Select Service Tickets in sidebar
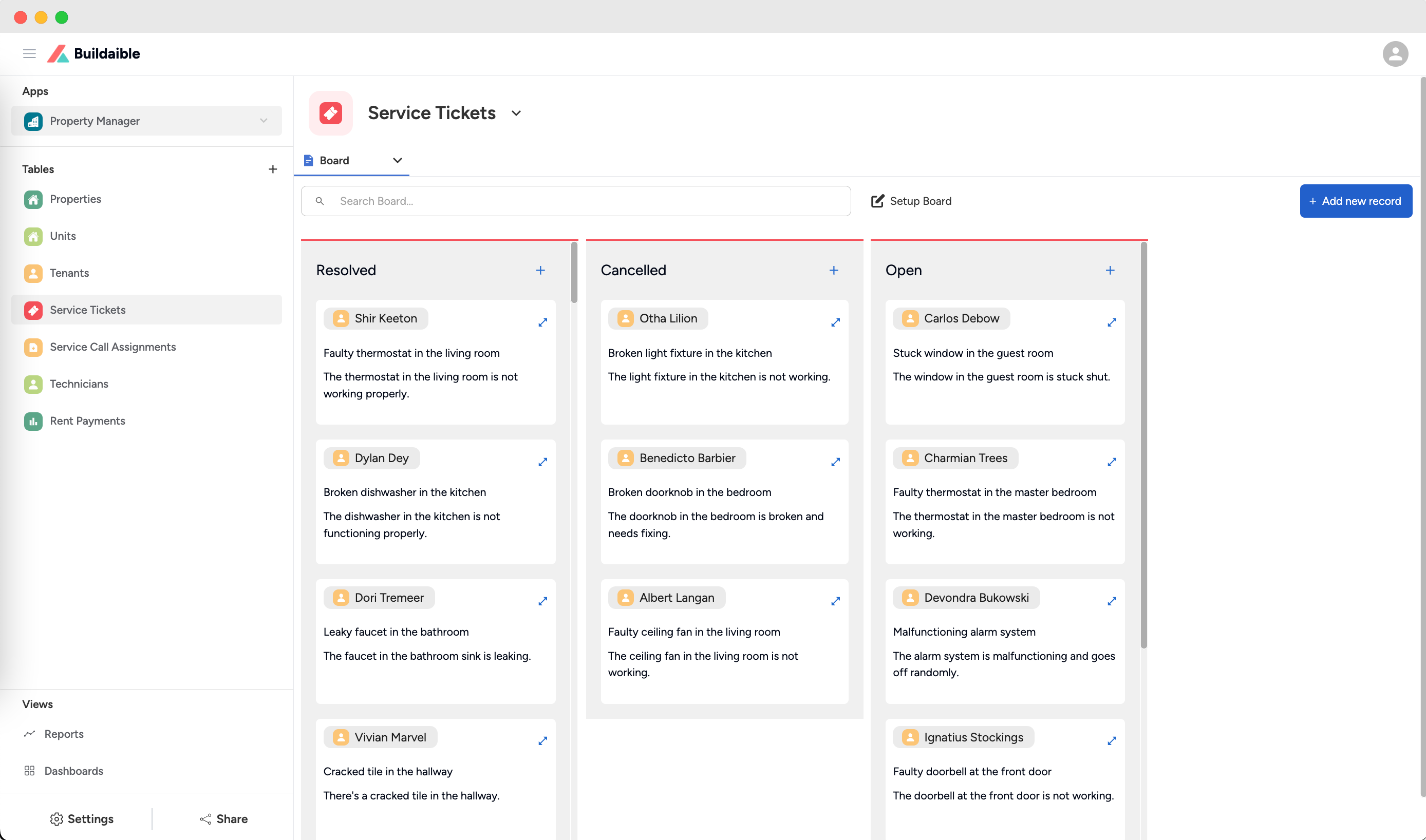The width and height of the screenshot is (1426, 840). pyautogui.click(x=147, y=310)
